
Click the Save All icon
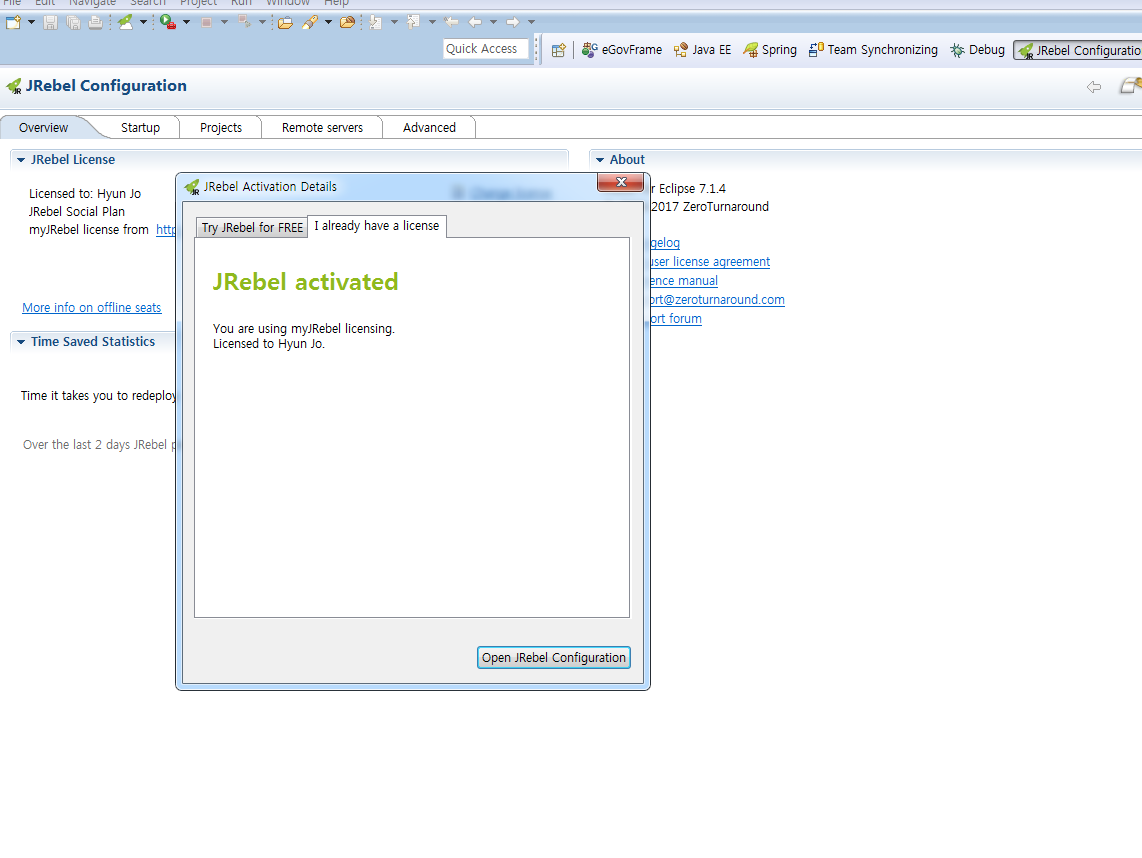pos(73,23)
